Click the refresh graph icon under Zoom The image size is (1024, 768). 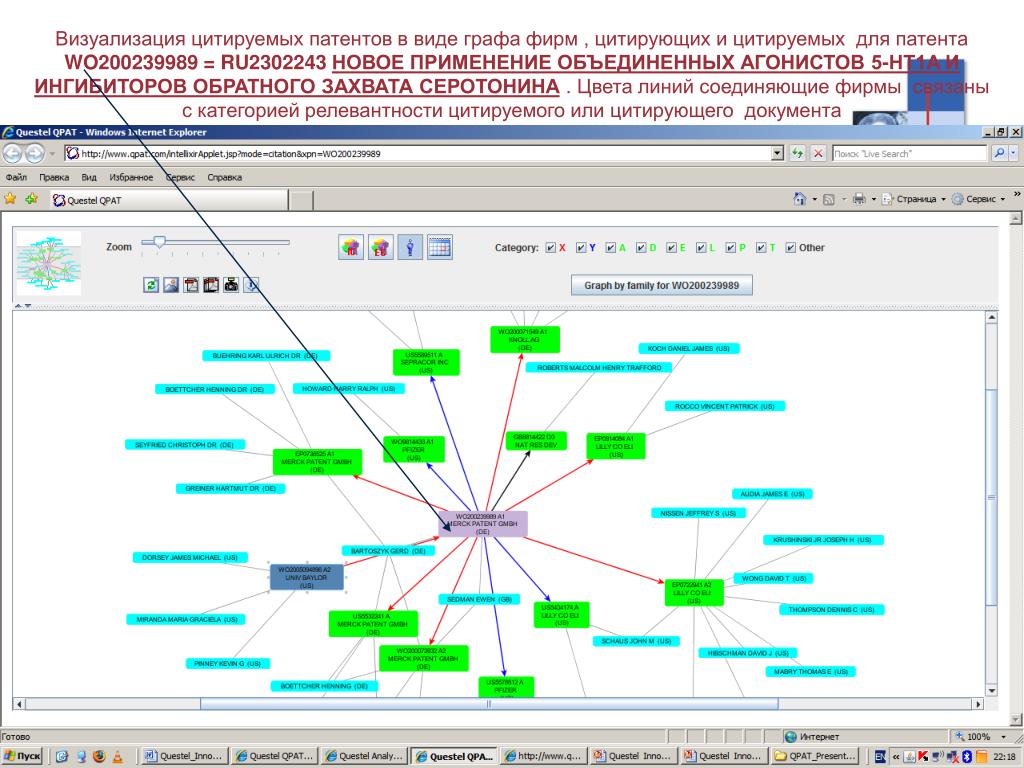coord(151,285)
